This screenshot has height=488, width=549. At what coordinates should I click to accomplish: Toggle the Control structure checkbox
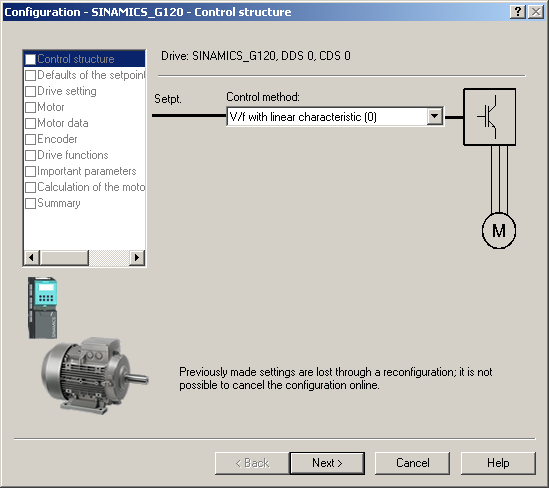coord(30,59)
